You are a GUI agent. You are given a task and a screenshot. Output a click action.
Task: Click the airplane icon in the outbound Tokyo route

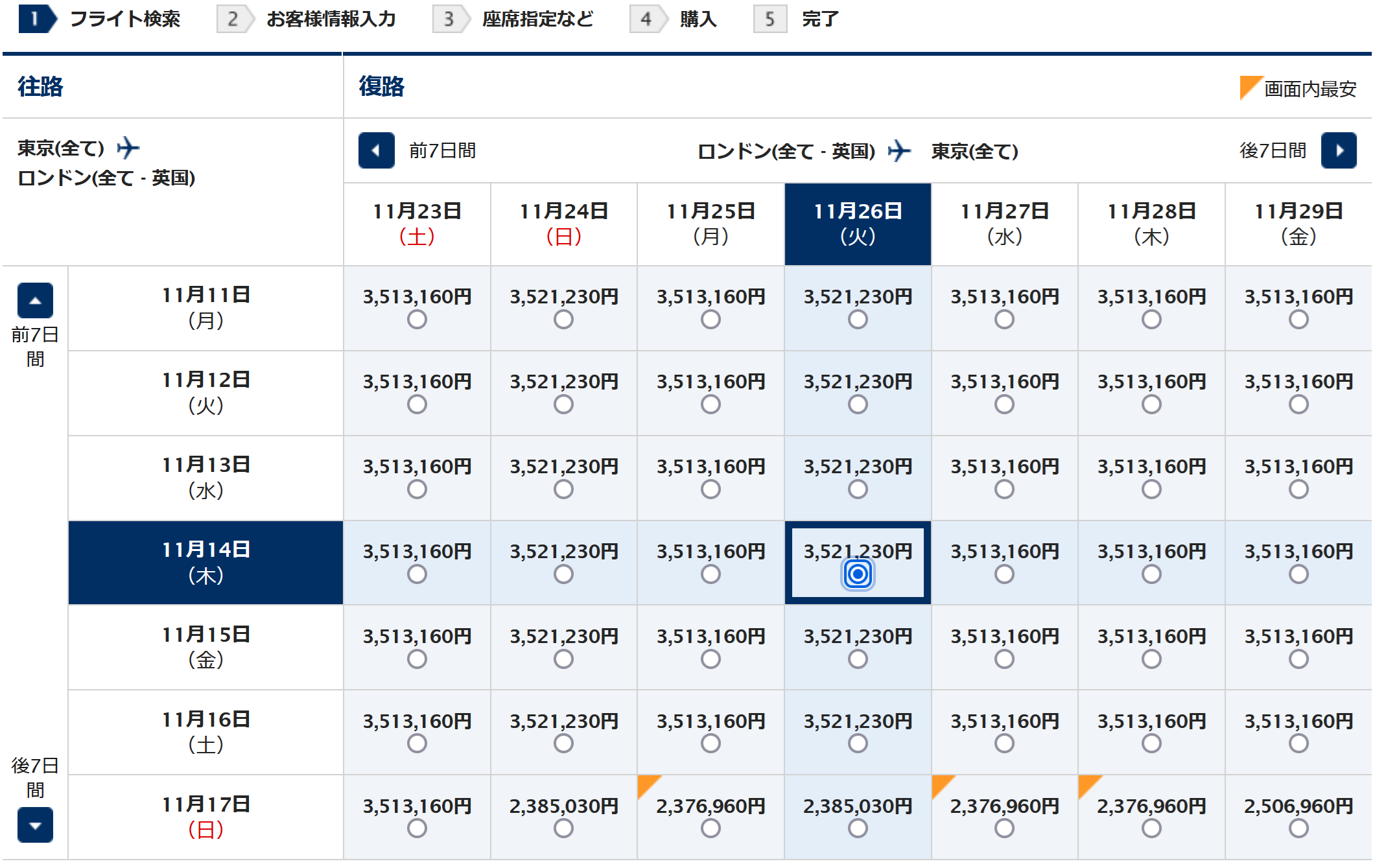click(x=128, y=148)
